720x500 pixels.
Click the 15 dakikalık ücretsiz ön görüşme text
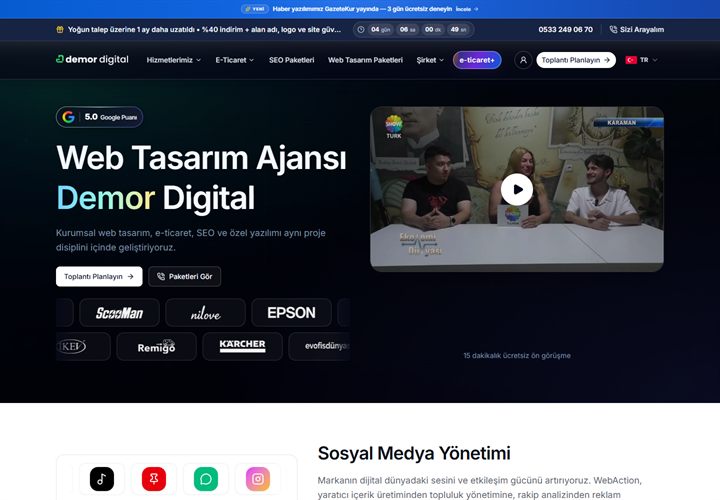[517, 355]
